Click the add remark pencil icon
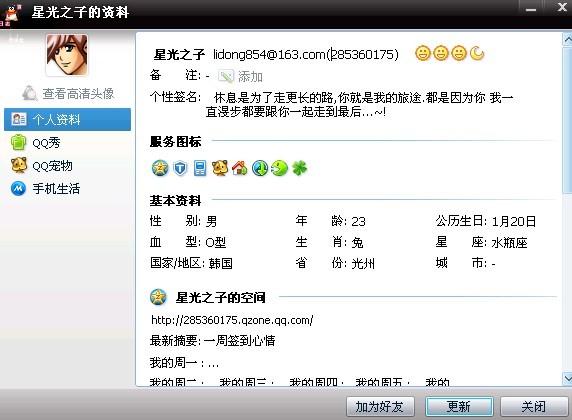The height and width of the screenshot is (420, 572). tap(226, 76)
